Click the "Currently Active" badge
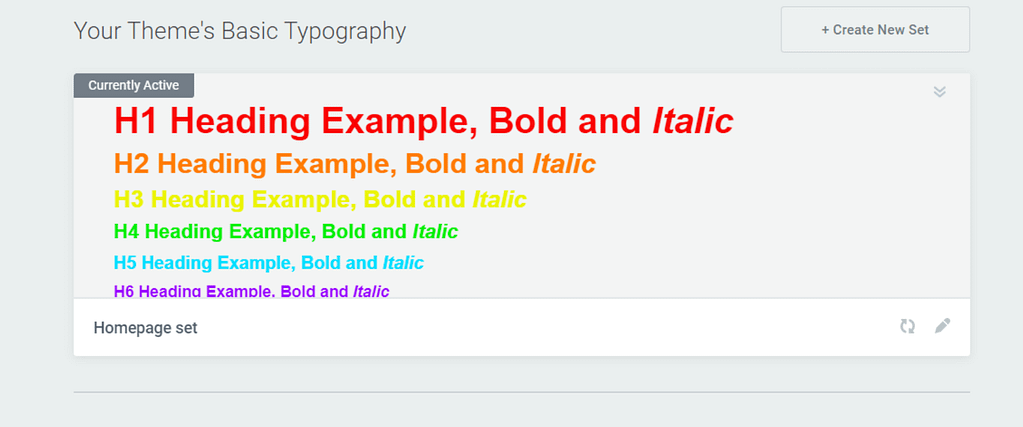 click(133, 86)
